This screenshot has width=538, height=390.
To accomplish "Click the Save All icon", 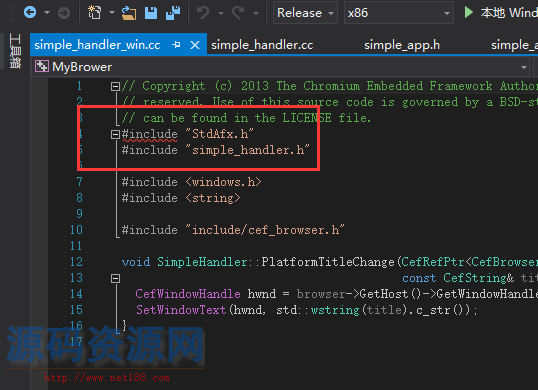I will [x=173, y=13].
